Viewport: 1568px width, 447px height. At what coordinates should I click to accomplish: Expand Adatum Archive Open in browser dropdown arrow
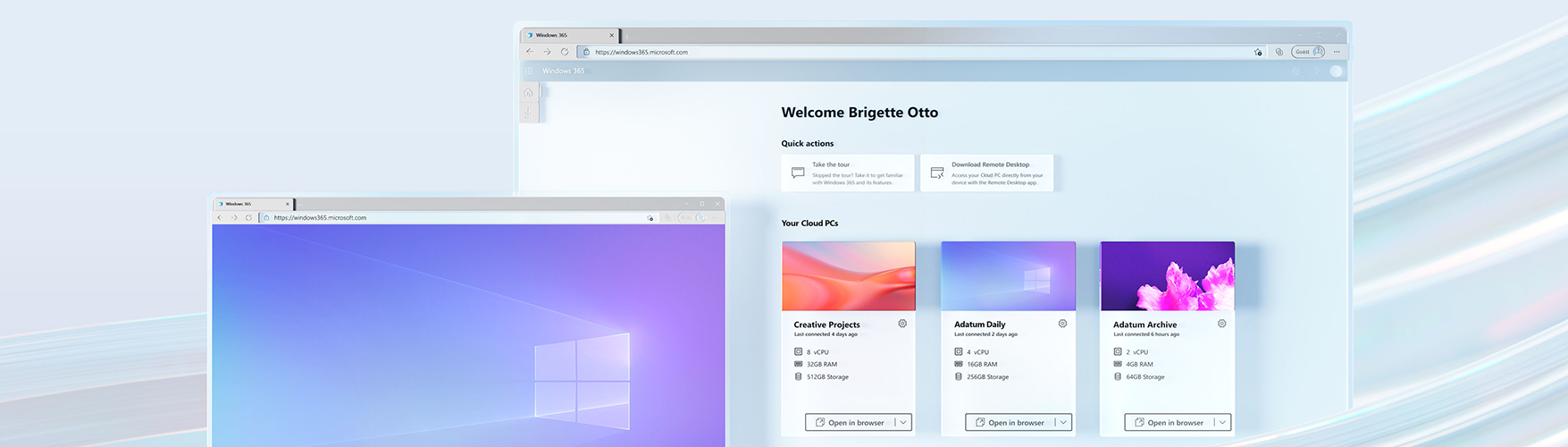(1222, 423)
